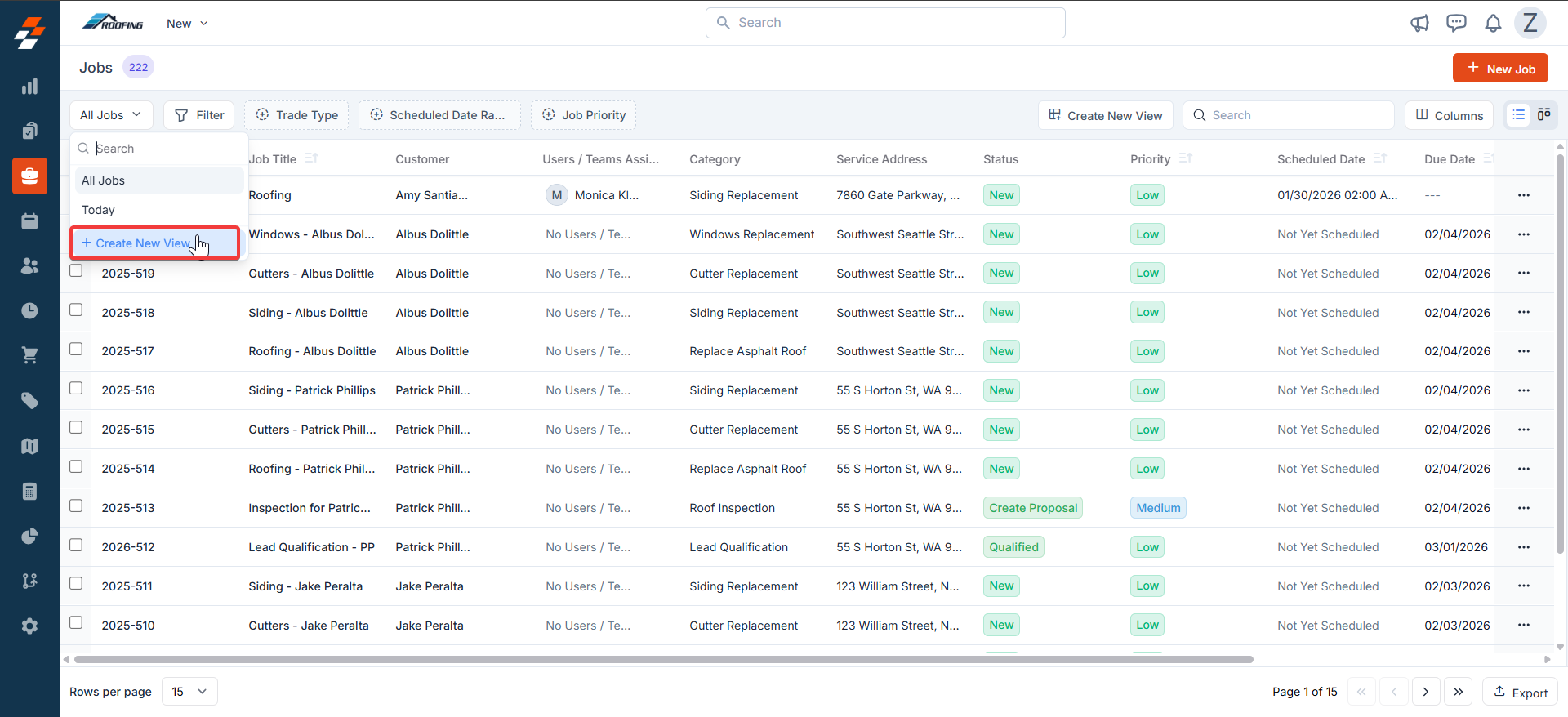Click the view dropdown Search field
Image resolution: width=1568 pixels, height=717 pixels.
click(x=159, y=149)
